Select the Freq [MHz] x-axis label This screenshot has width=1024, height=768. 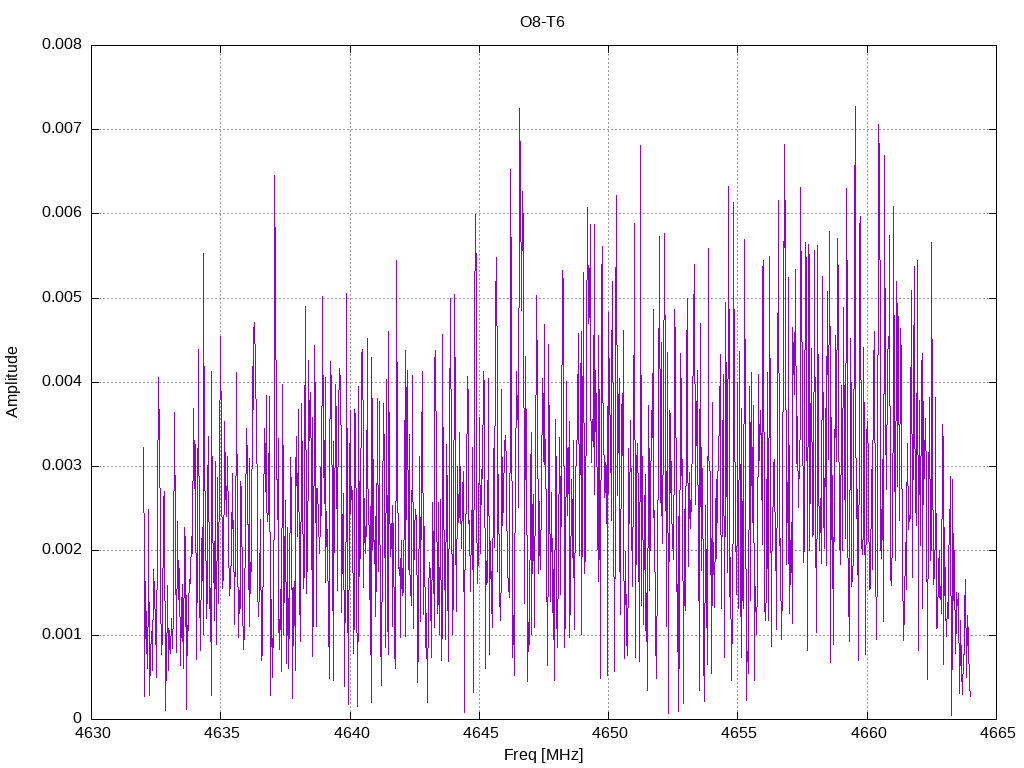[543, 755]
